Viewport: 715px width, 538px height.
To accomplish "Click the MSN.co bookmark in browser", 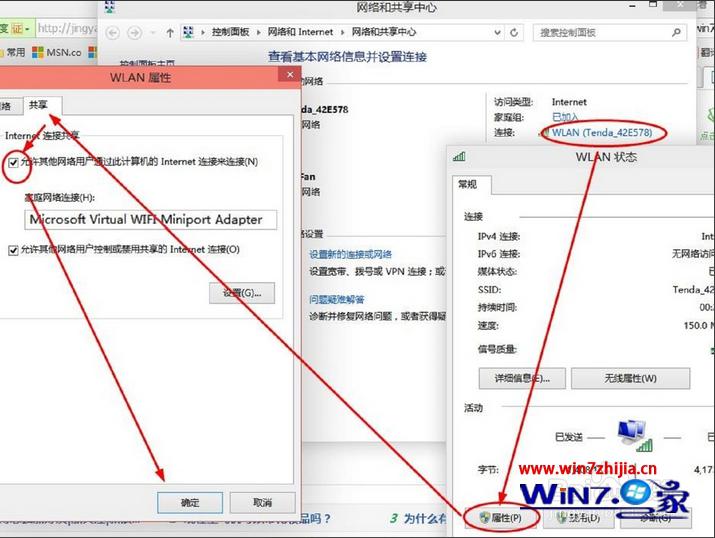I will coord(57,52).
